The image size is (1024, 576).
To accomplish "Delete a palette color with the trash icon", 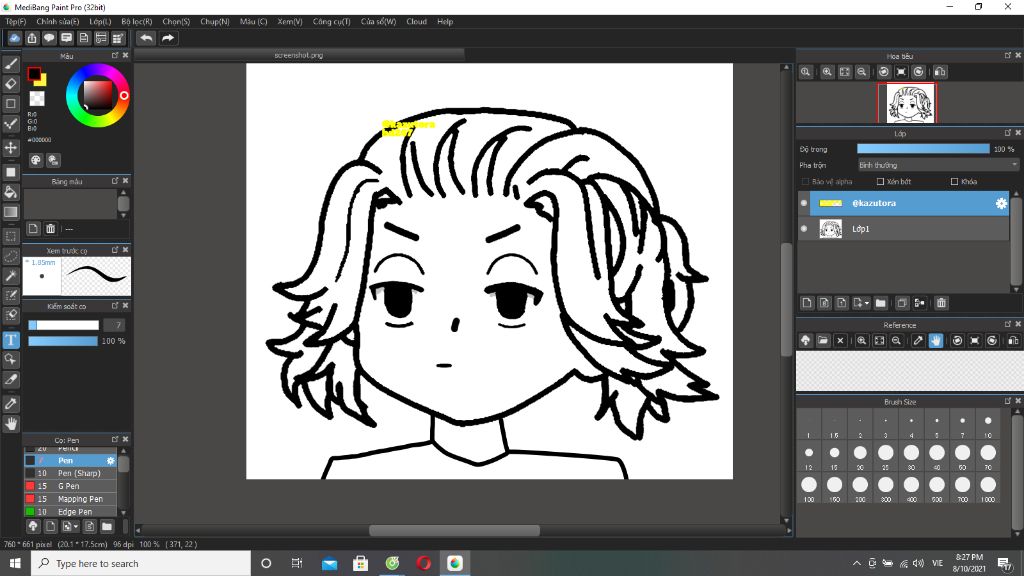I will 50,229.
